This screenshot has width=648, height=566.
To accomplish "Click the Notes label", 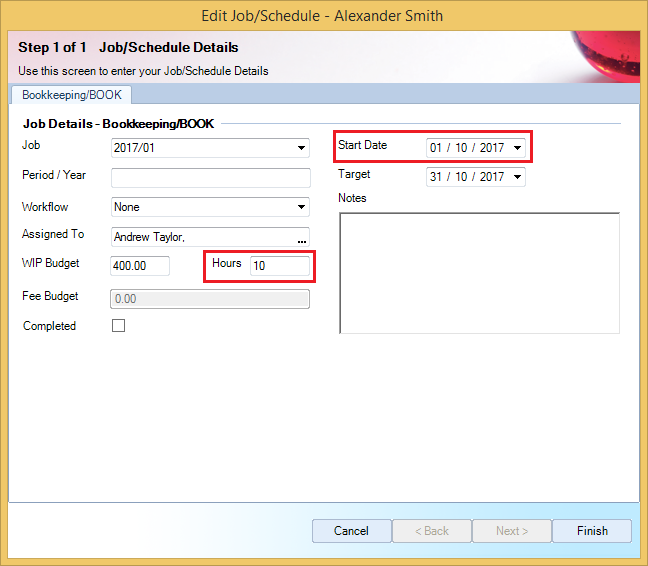I will pyautogui.click(x=352, y=198).
